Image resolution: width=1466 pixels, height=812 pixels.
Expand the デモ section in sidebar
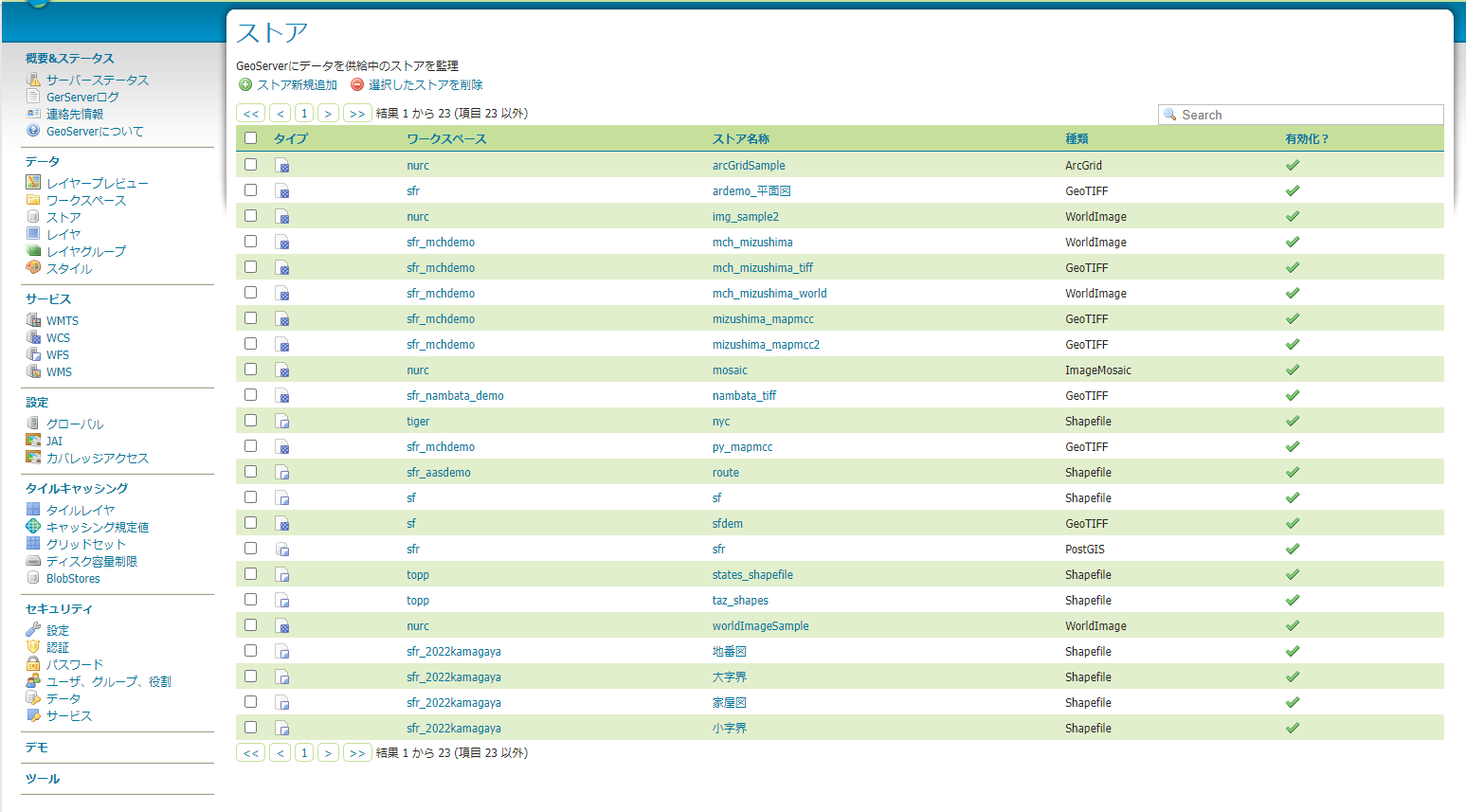37,748
